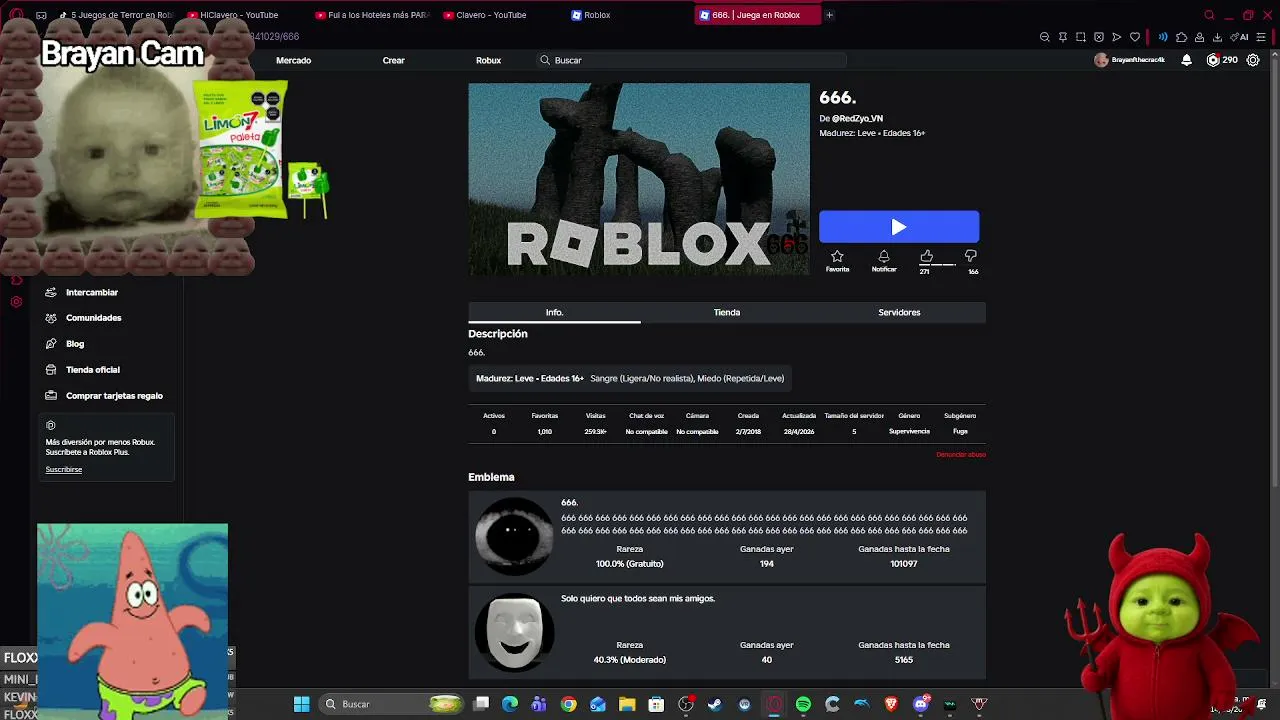
Task: Open Intercambiar in the left sidebar
Action: (92, 293)
